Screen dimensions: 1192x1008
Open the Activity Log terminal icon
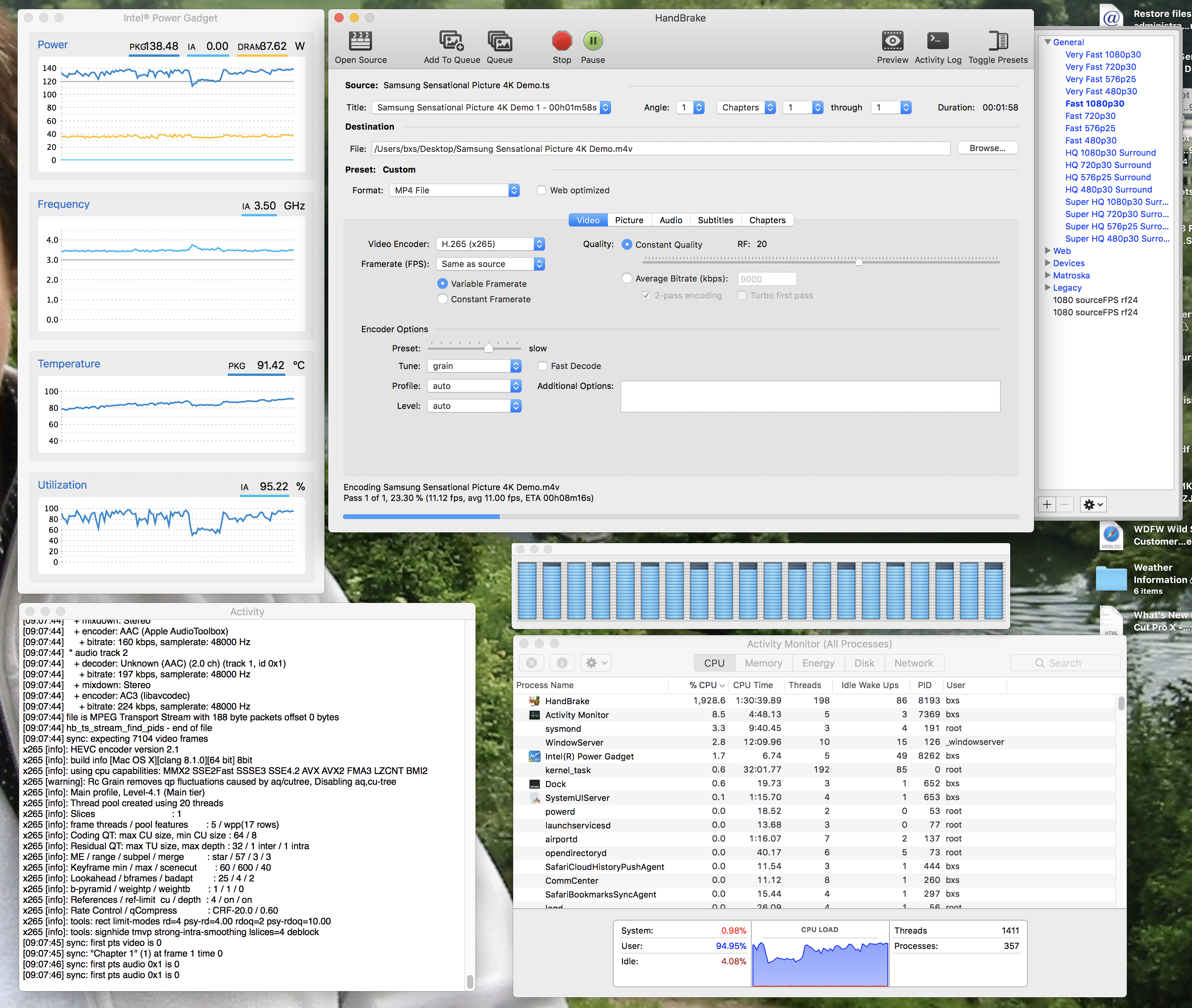point(937,41)
